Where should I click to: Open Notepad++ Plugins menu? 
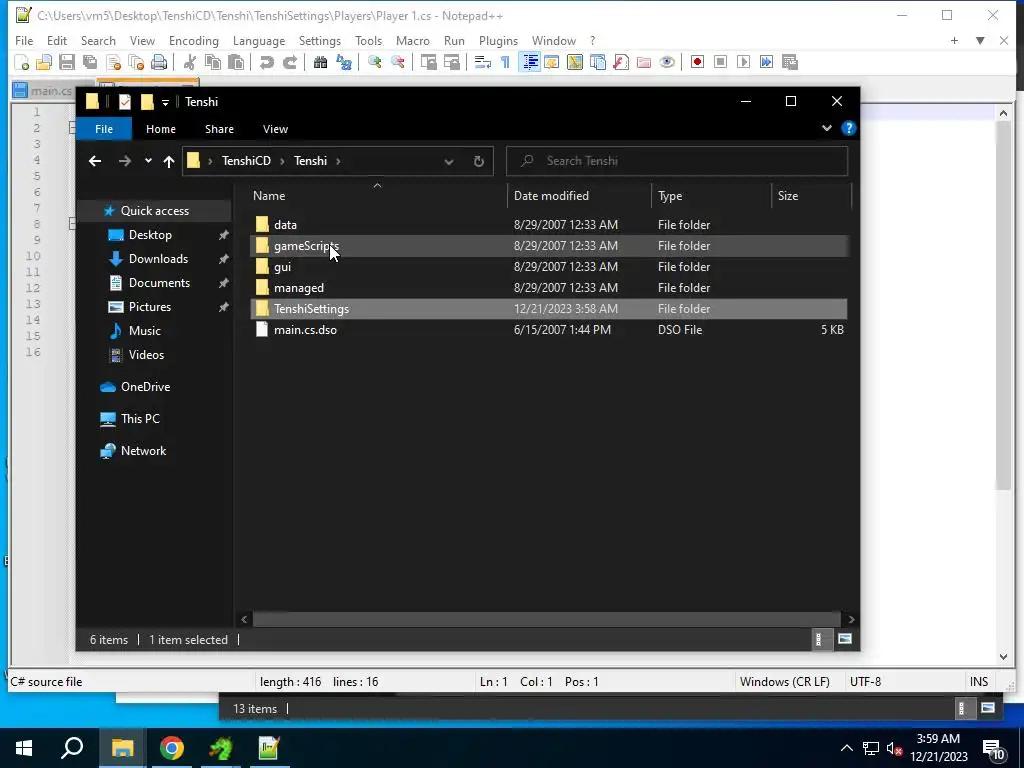498,40
